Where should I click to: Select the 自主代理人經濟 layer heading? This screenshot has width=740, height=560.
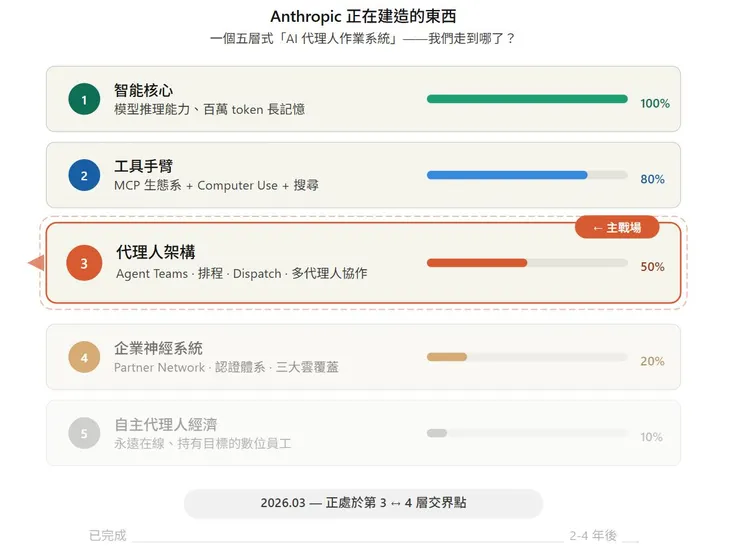click(165, 424)
